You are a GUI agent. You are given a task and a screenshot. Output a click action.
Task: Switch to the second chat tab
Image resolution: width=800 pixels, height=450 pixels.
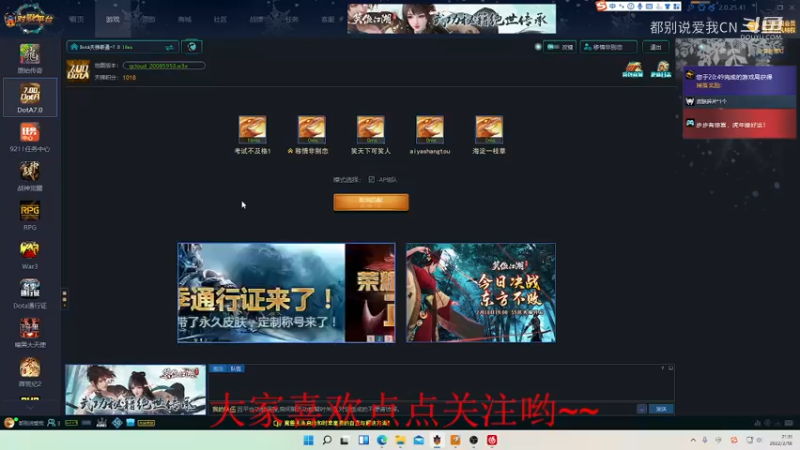click(236, 368)
